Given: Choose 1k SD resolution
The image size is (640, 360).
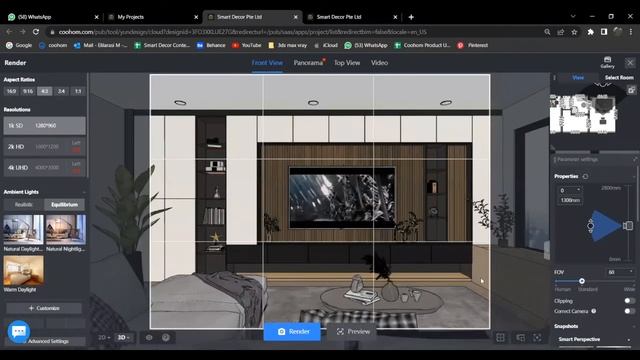Looking at the screenshot, I should 44,126.
